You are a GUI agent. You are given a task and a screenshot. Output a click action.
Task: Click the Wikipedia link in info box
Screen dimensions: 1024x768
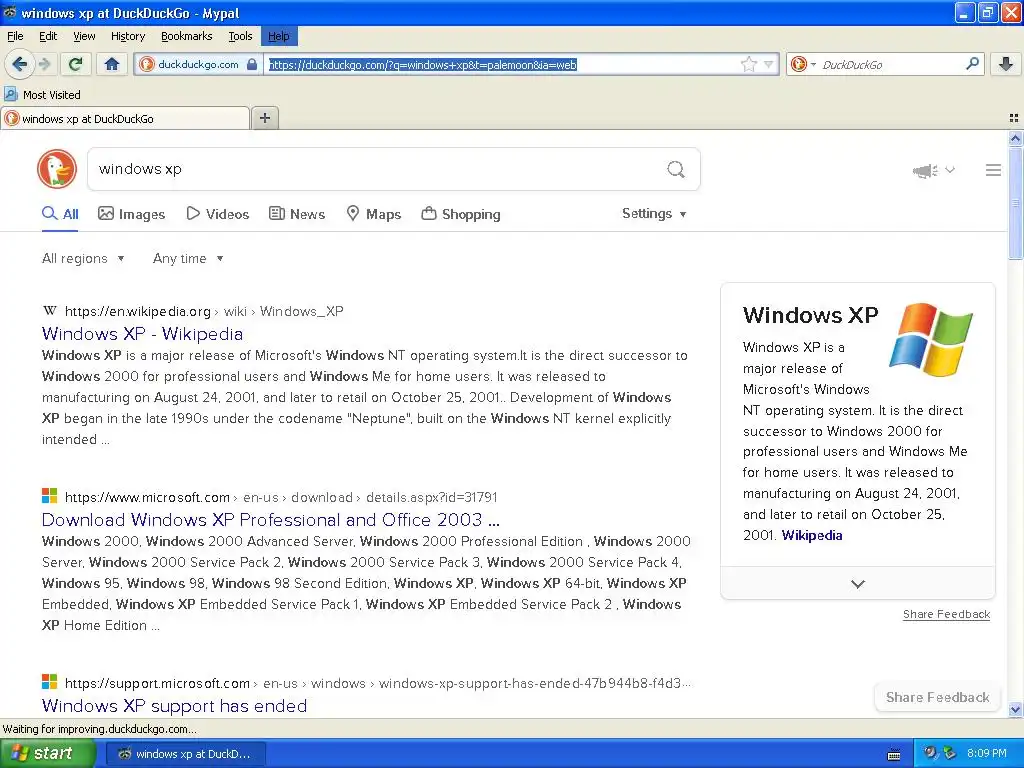click(812, 536)
